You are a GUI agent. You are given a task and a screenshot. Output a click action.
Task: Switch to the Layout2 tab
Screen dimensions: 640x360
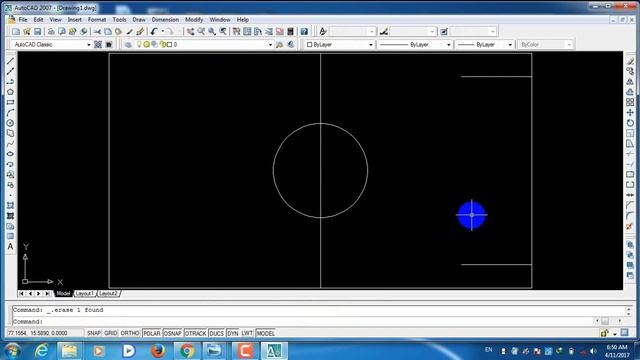[108, 293]
